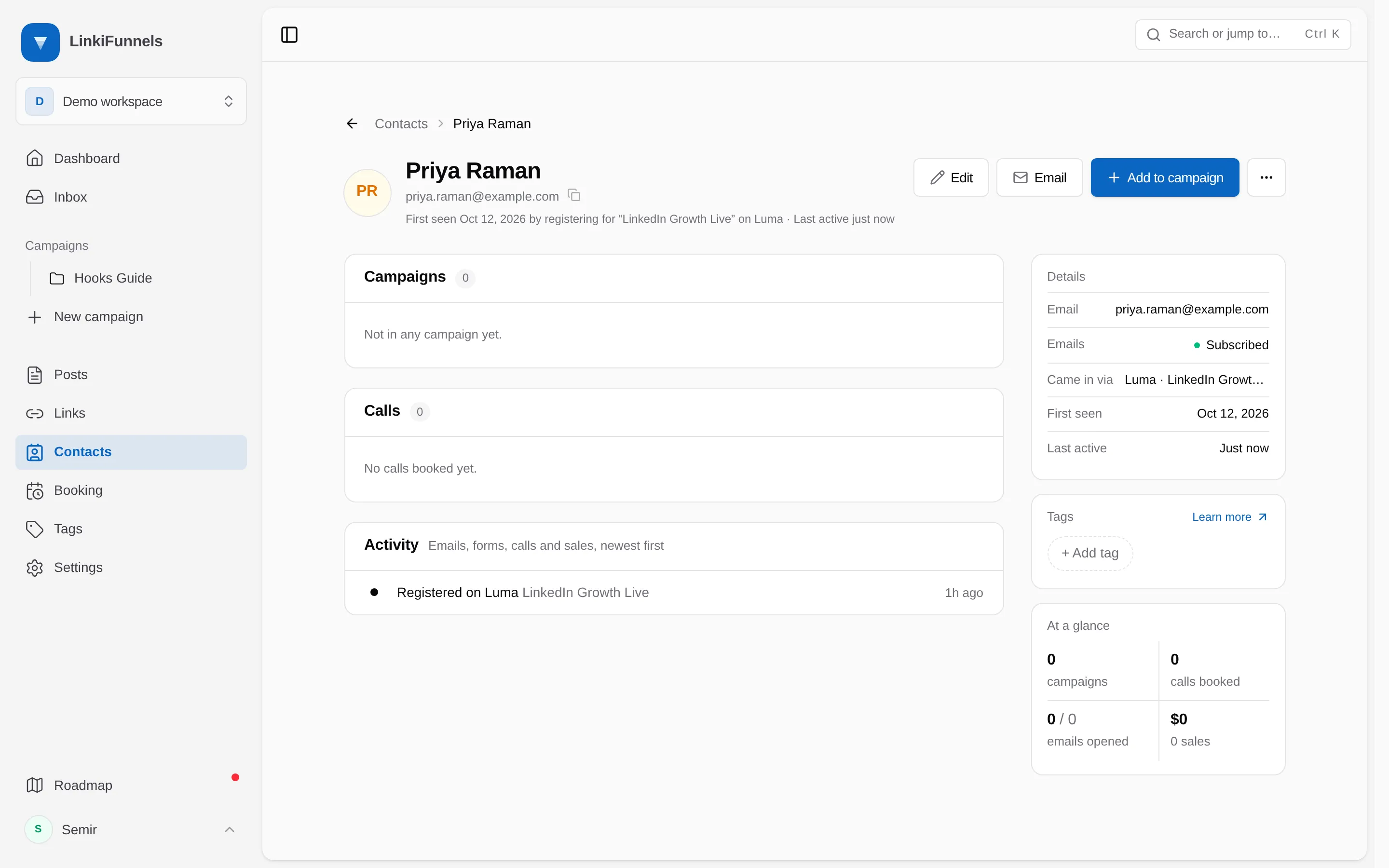Click the First seen Oct 12, 2026 value
This screenshot has width=1389, height=868.
(1232, 413)
